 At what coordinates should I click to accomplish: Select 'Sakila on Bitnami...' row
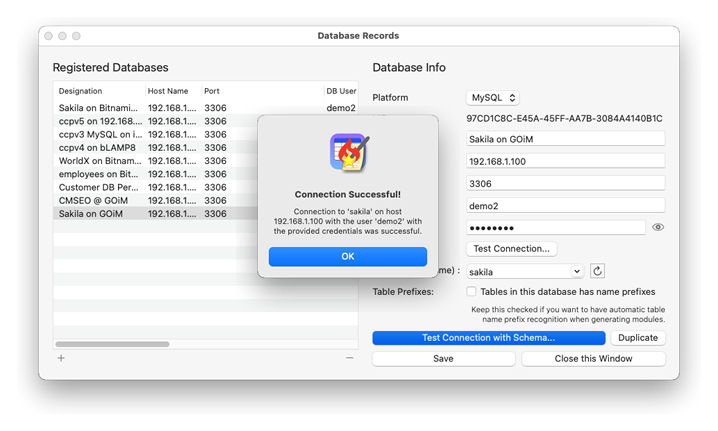[205, 108]
